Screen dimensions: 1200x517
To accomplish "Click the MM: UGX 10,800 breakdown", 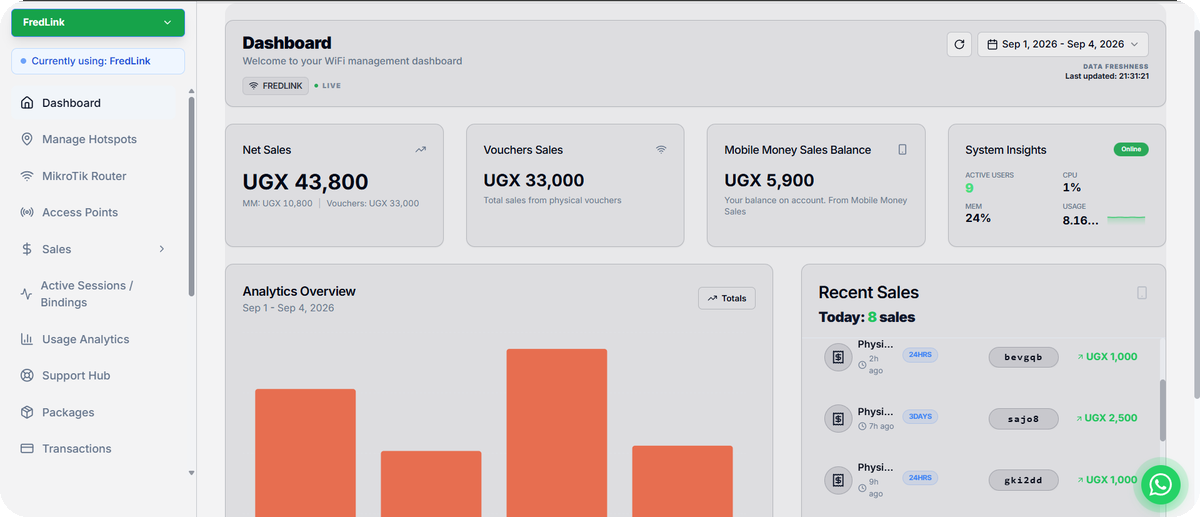I will pos(277,203).
